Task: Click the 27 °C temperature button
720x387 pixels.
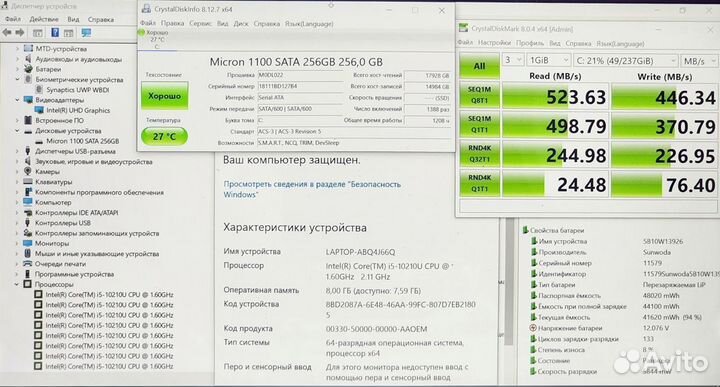Action: [x=164, y=136]
